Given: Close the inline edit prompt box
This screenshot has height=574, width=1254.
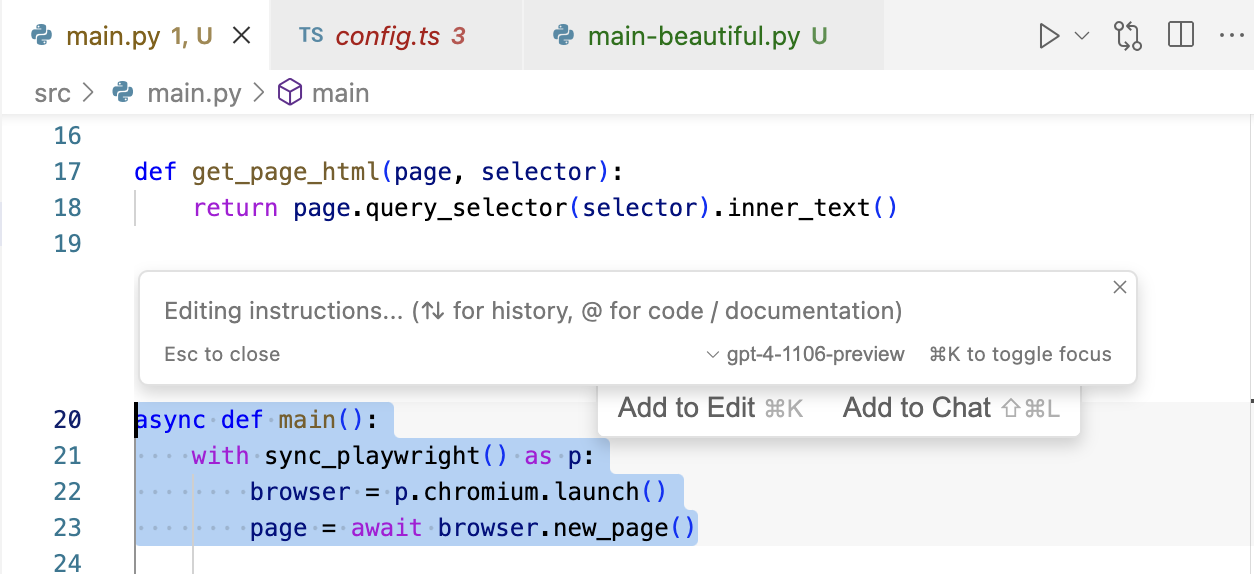Looking at the screenshot, I should 1120,288.
